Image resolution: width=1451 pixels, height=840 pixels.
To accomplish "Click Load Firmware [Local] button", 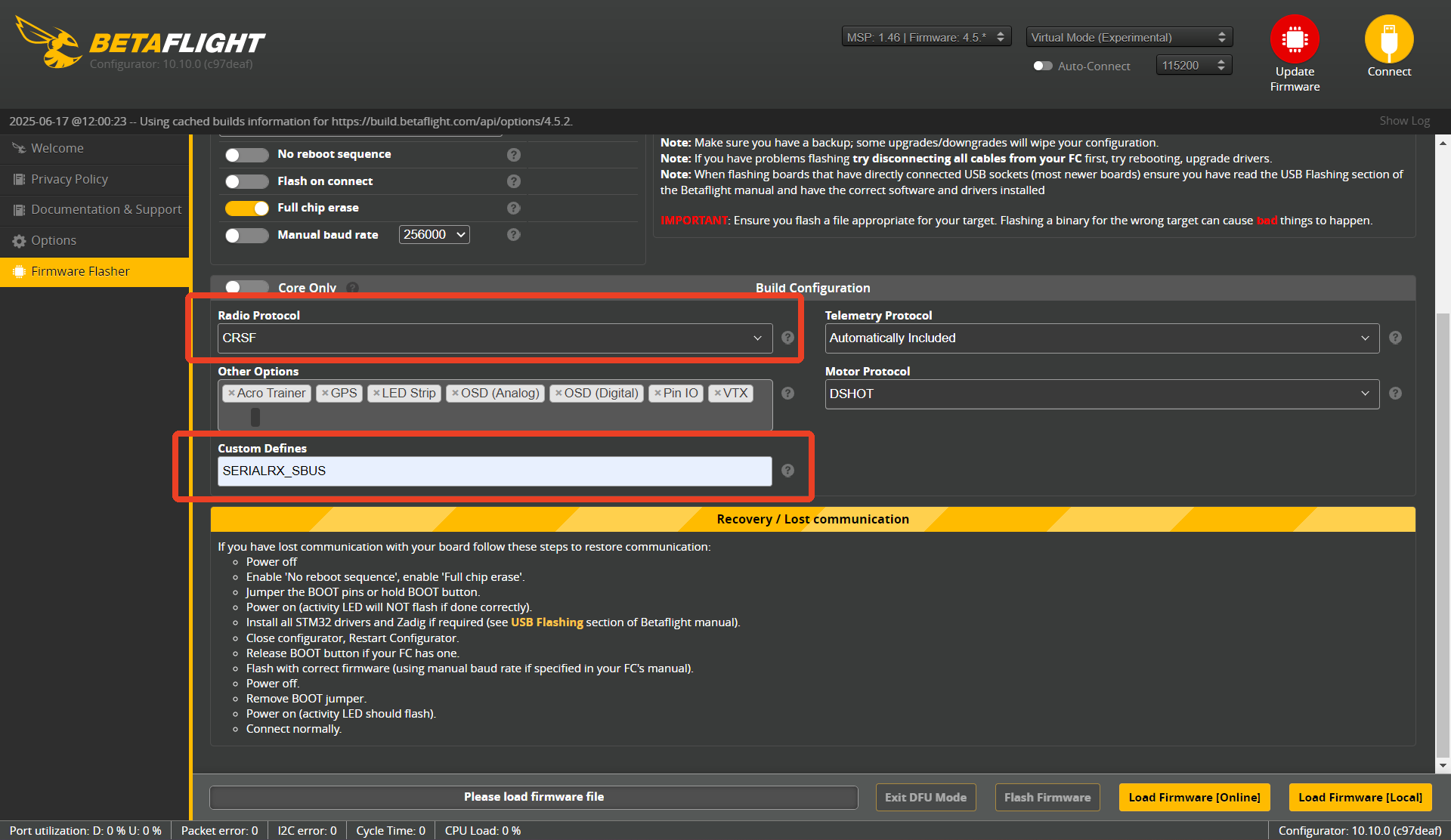I will pyautogui.click(x=1360, y=797).
